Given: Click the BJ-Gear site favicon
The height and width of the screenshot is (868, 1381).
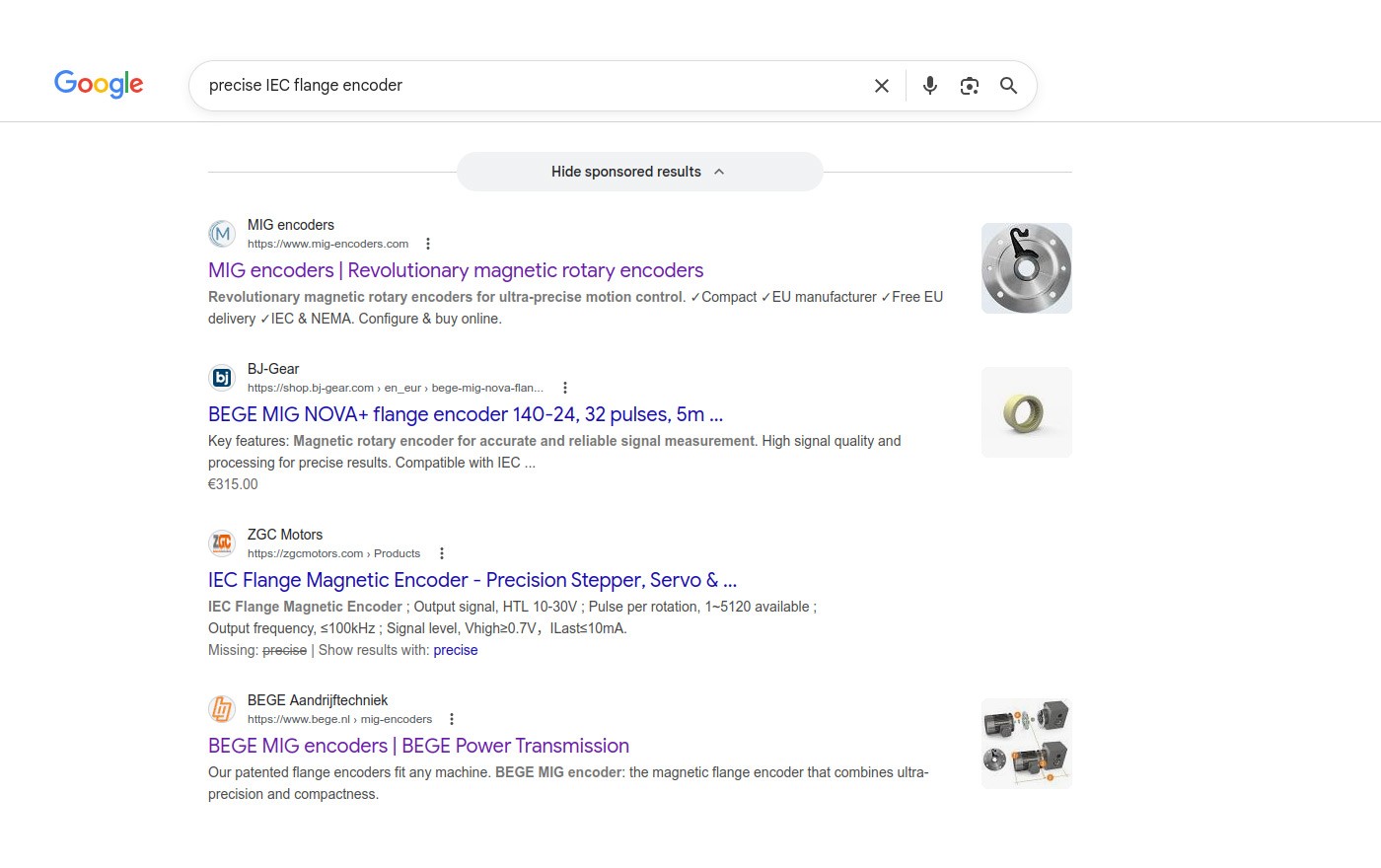Looking at the screenshot, I should tap(222, 378).
